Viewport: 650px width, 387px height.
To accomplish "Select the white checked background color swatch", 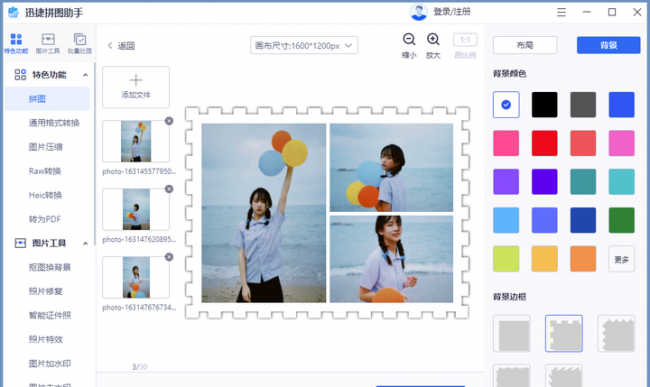I will (506, 104).
